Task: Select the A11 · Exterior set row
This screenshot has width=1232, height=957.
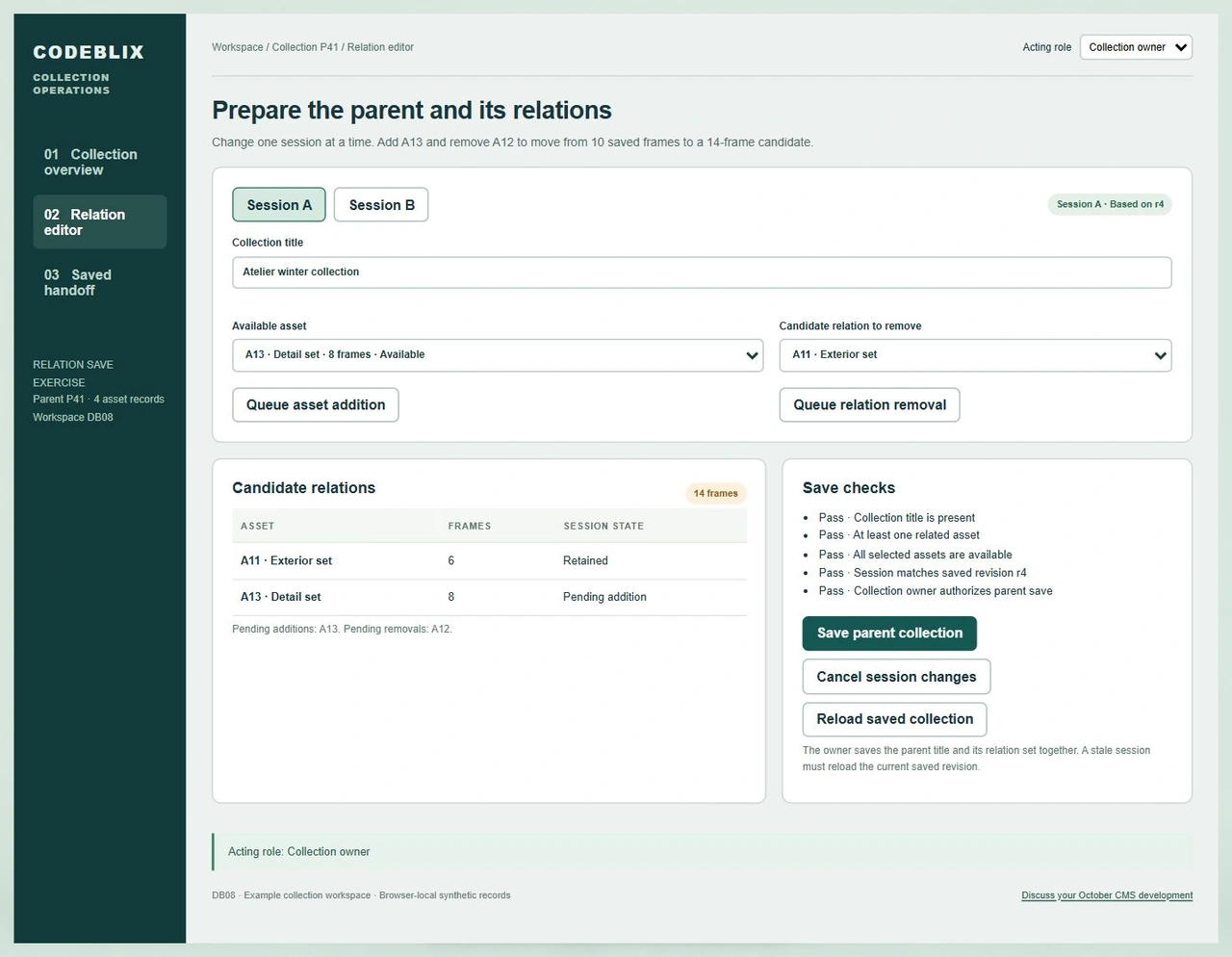Action: pos(489,561)
